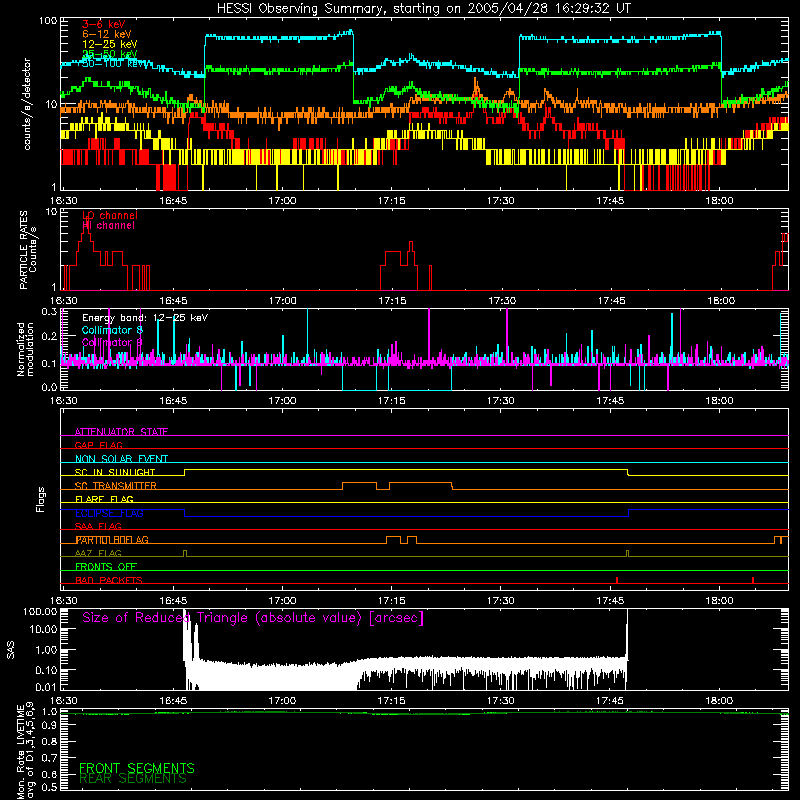Screen dimensions: 800x800
Task: Select the magenta "Collimator 9" legend label
Action: [x=112, y=342]
